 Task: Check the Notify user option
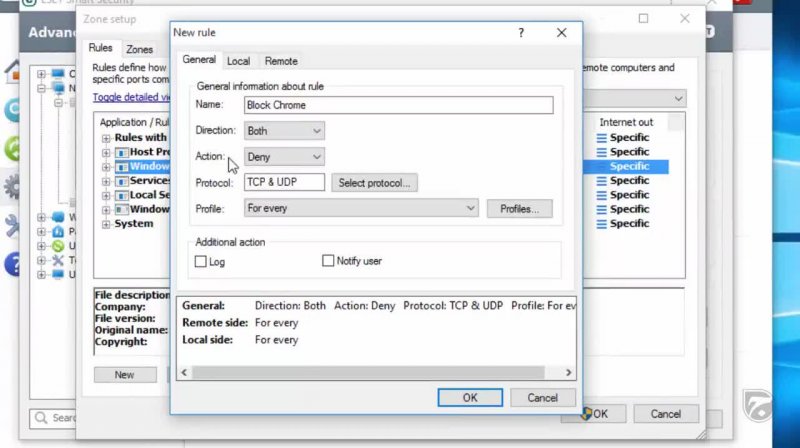coord(328,261)
